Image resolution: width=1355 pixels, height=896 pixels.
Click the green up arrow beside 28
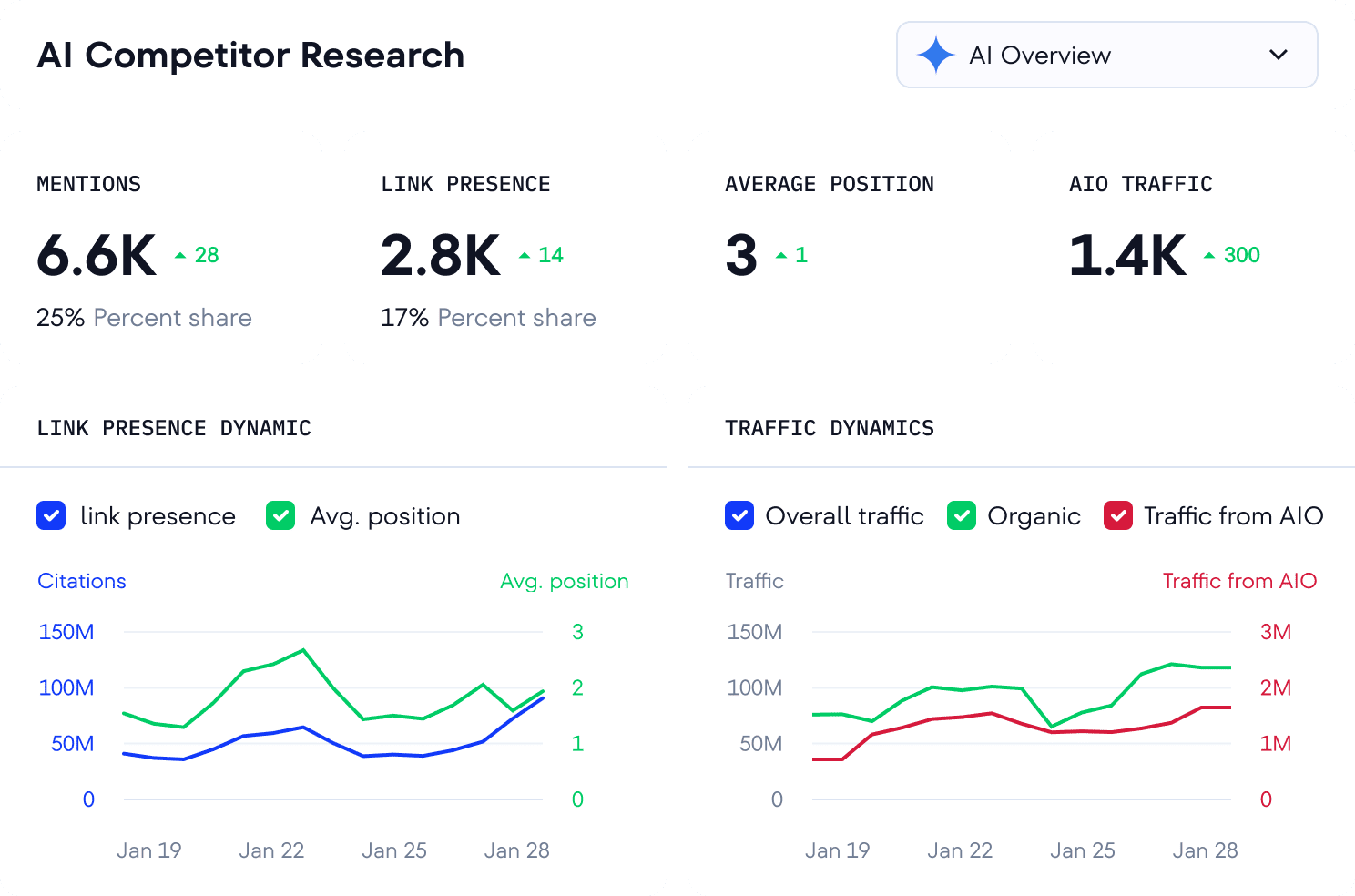coord(179,254)
